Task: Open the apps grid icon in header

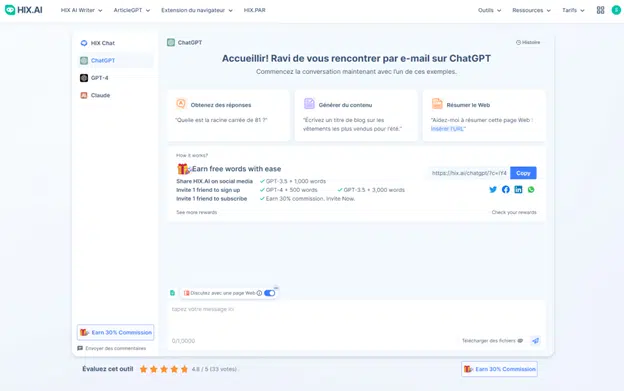Action: (601, 10)
